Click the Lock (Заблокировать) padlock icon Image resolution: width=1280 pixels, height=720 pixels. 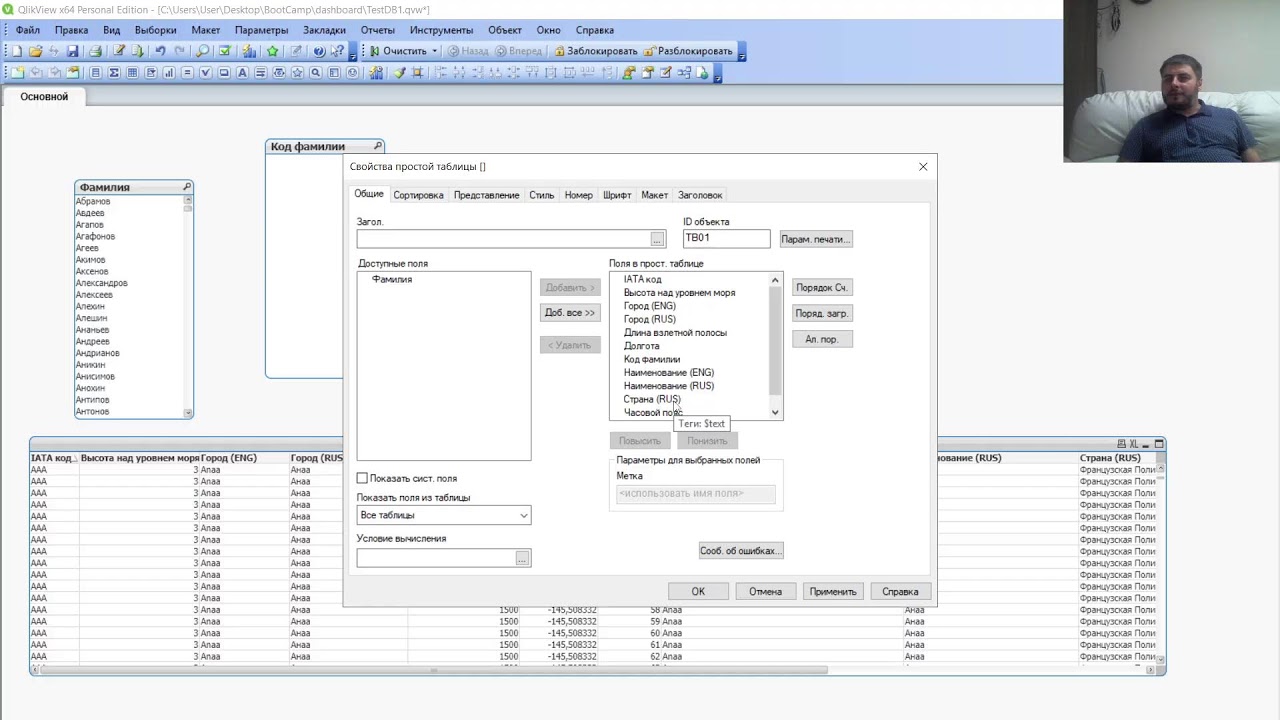559,51
